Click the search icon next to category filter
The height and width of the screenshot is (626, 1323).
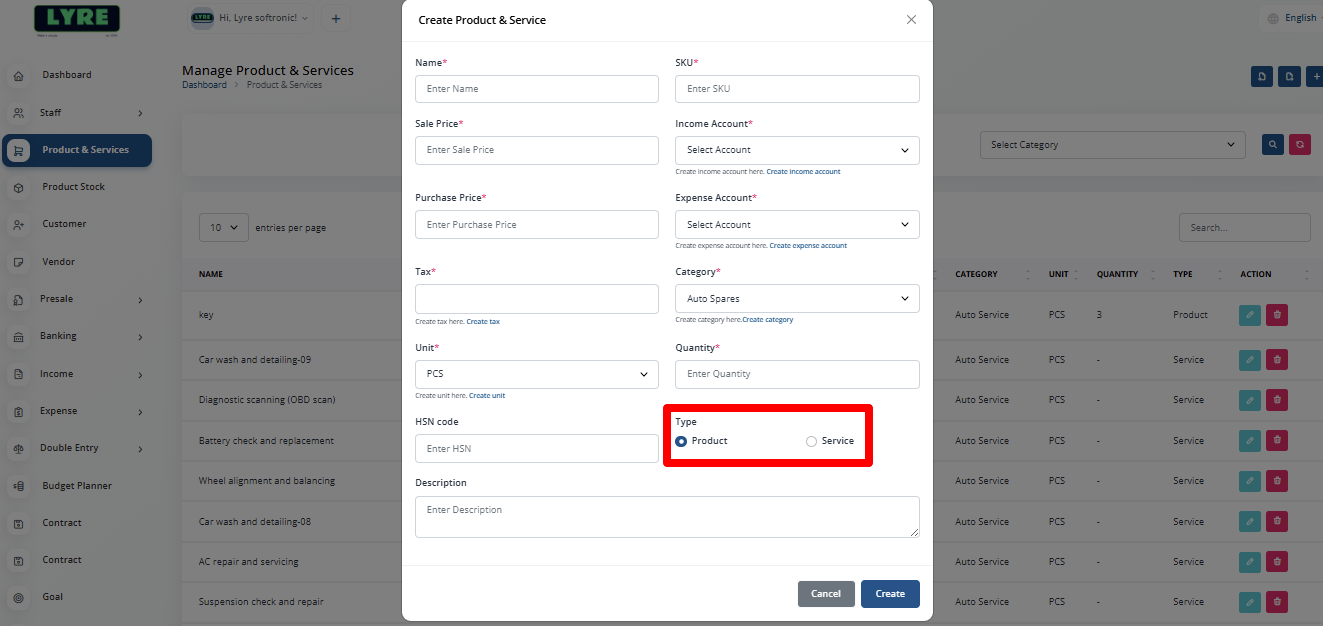[1273, 145]
